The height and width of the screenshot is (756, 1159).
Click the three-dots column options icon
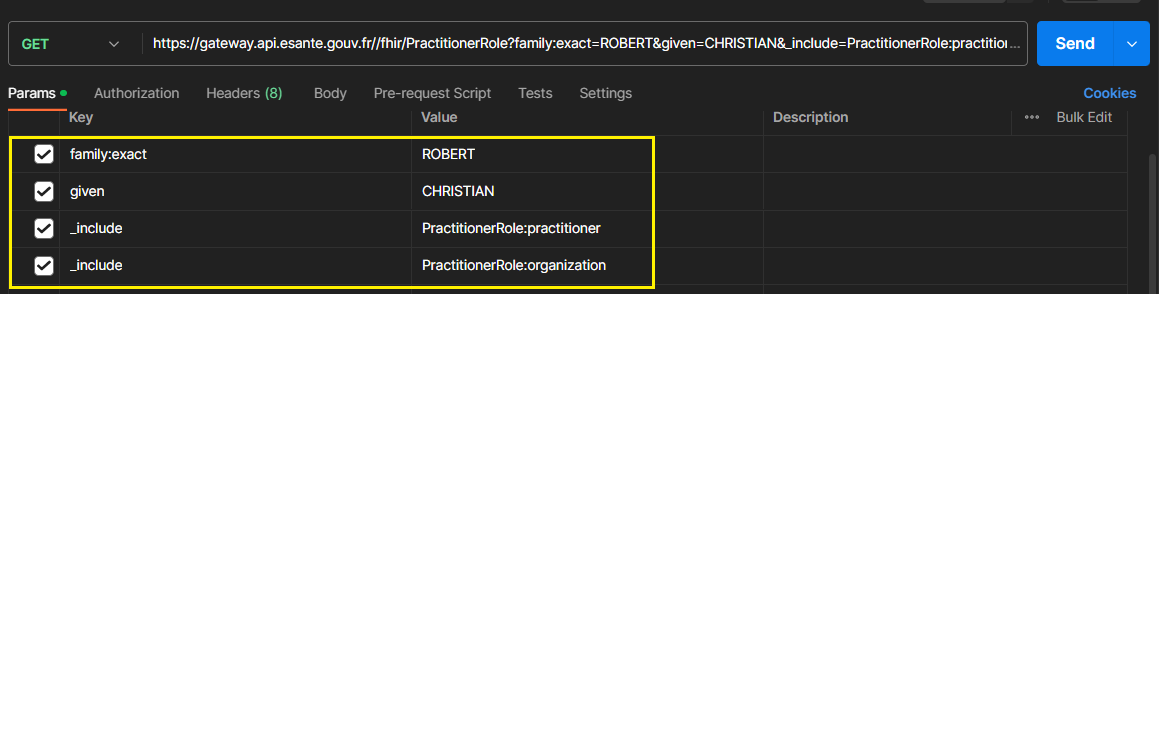pyautogui.click(x=1031, y=117)
